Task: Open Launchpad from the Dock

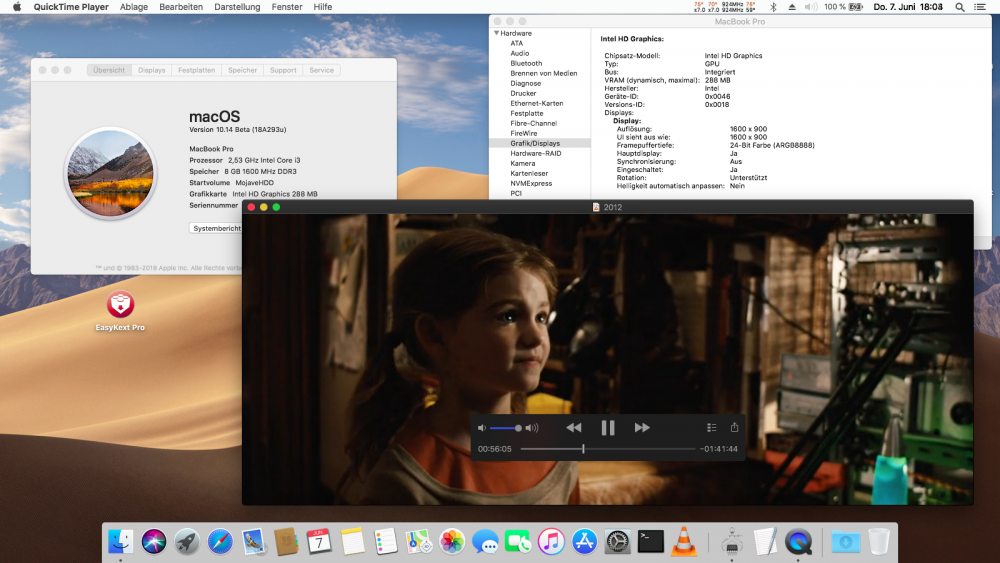Action: pos(187,542)
